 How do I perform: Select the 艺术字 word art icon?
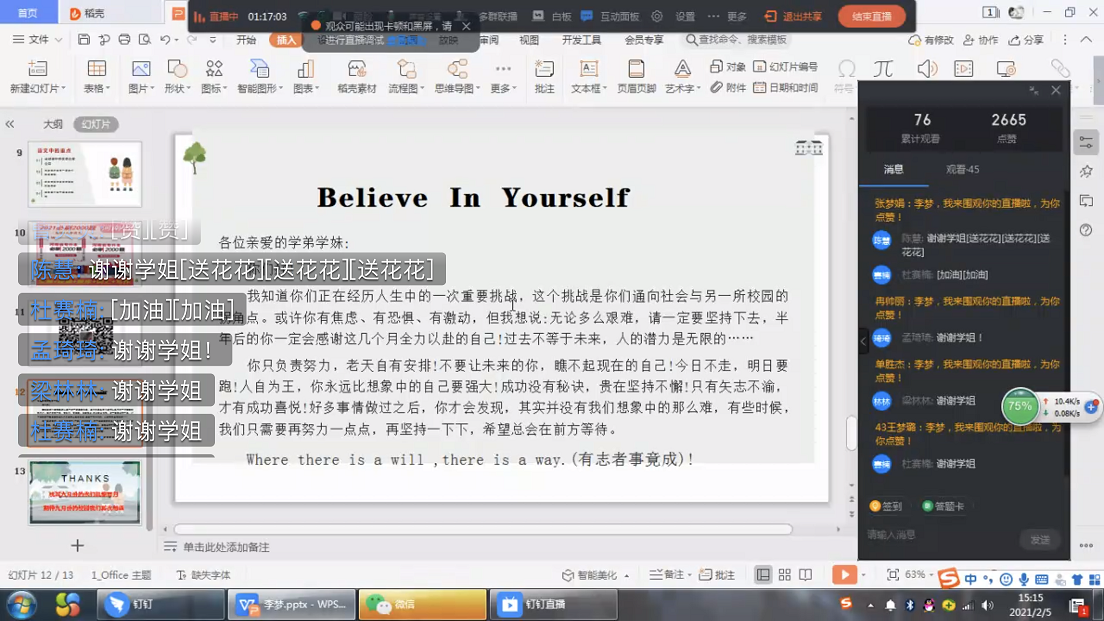682,69
